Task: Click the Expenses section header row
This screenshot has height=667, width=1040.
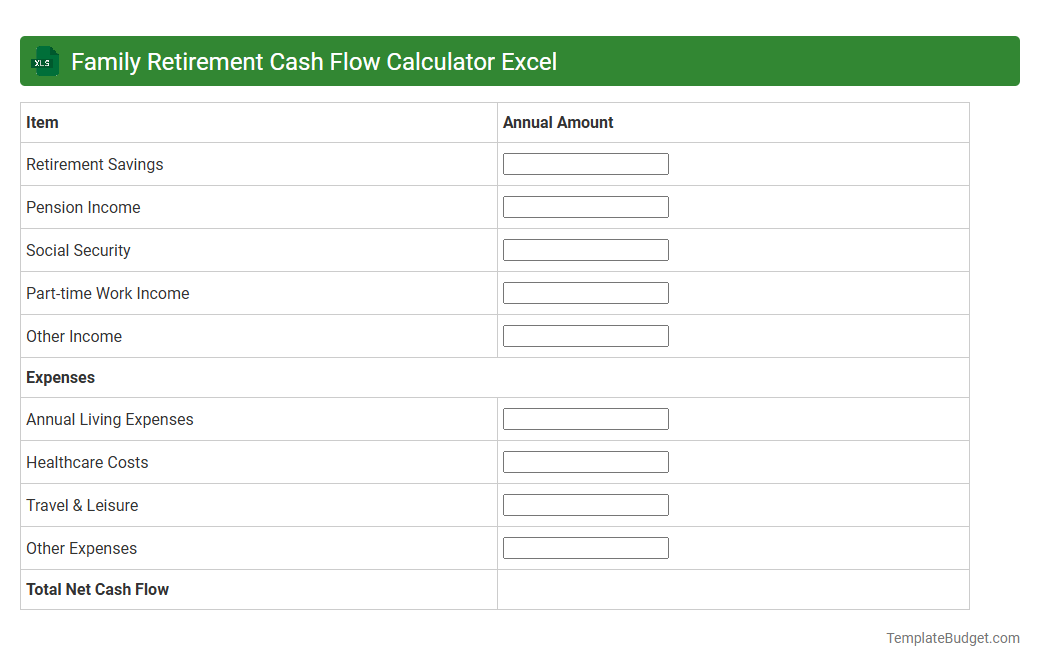Action: [60, 377]
